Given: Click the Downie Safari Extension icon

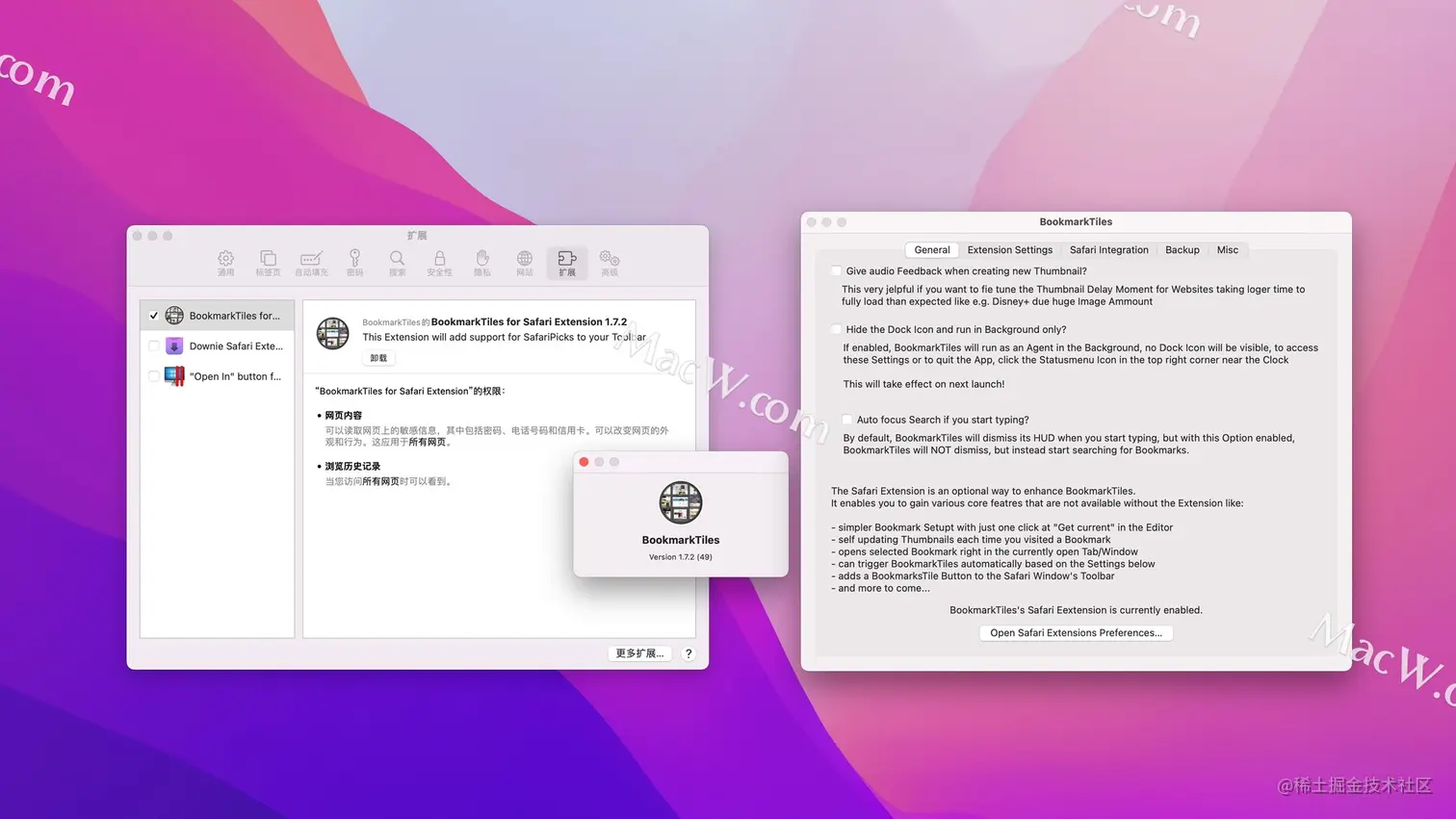Looking at the screenshot, I should click(x=174, y=346).
